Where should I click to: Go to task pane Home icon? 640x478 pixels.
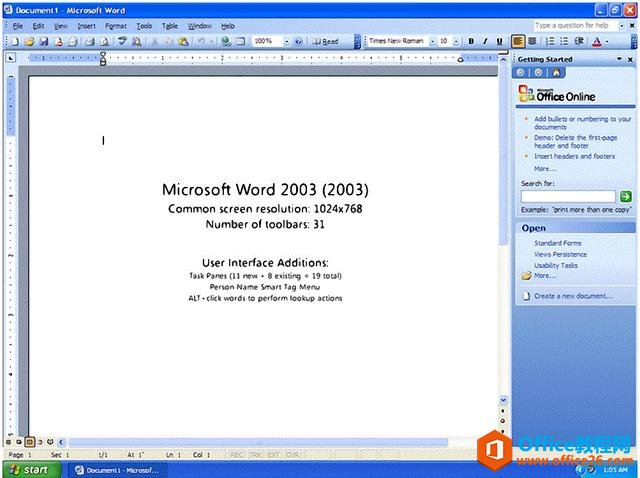[556, 73]
